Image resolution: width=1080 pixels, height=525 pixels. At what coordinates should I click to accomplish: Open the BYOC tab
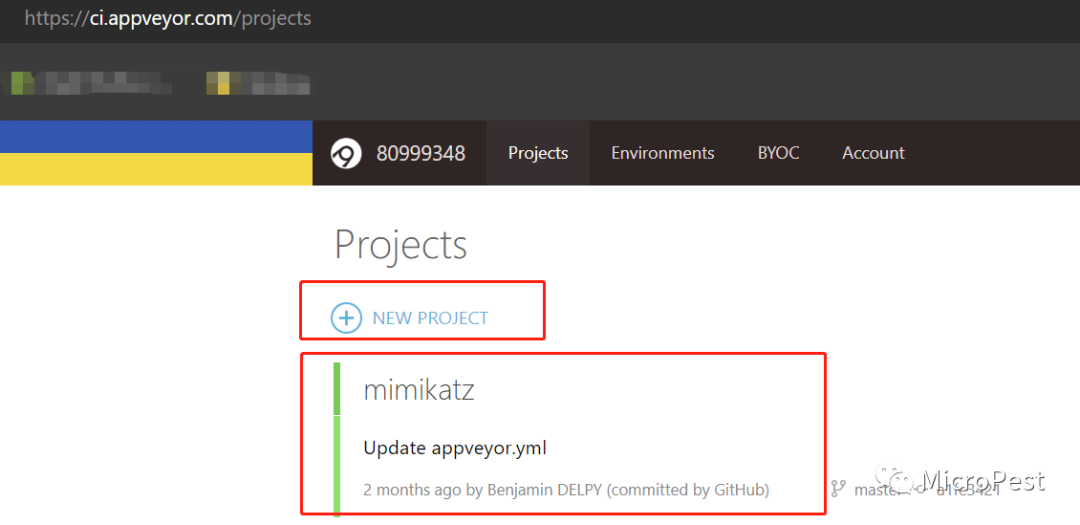tap(778, 153)
